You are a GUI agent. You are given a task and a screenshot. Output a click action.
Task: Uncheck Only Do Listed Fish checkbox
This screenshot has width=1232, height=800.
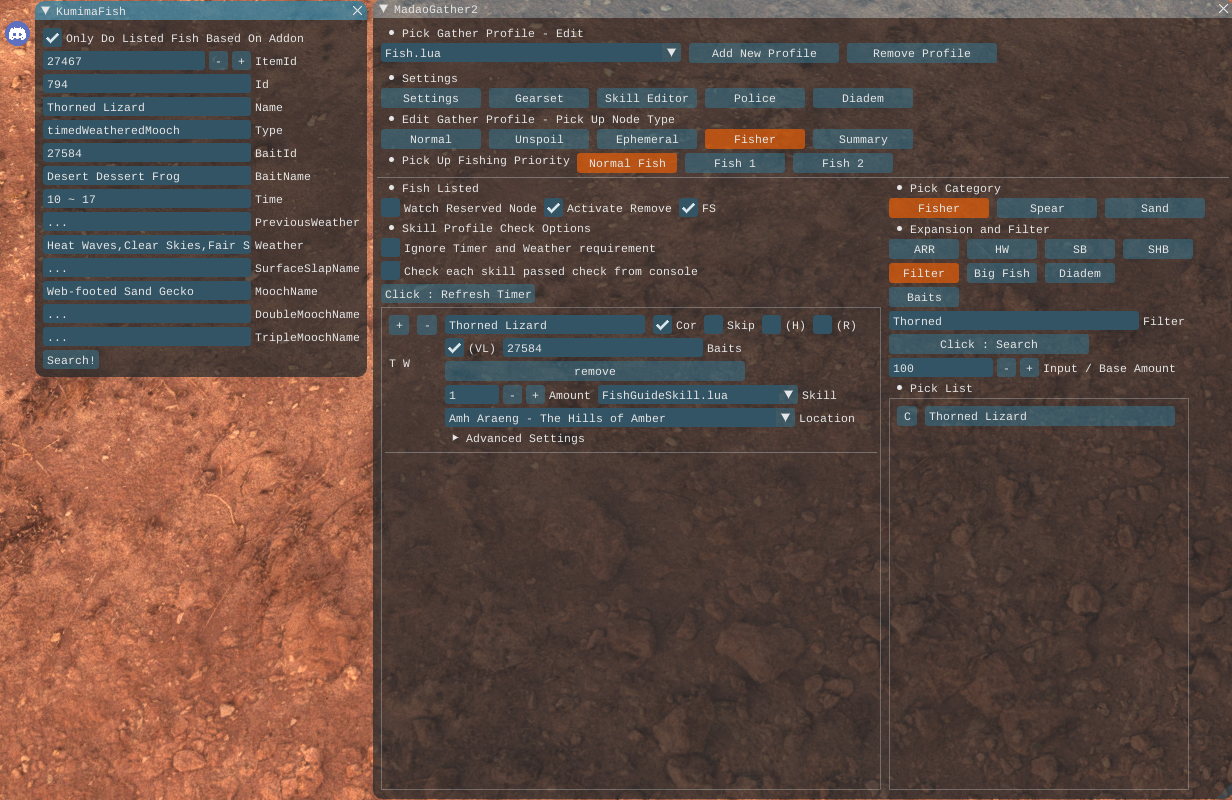[53, 38]
